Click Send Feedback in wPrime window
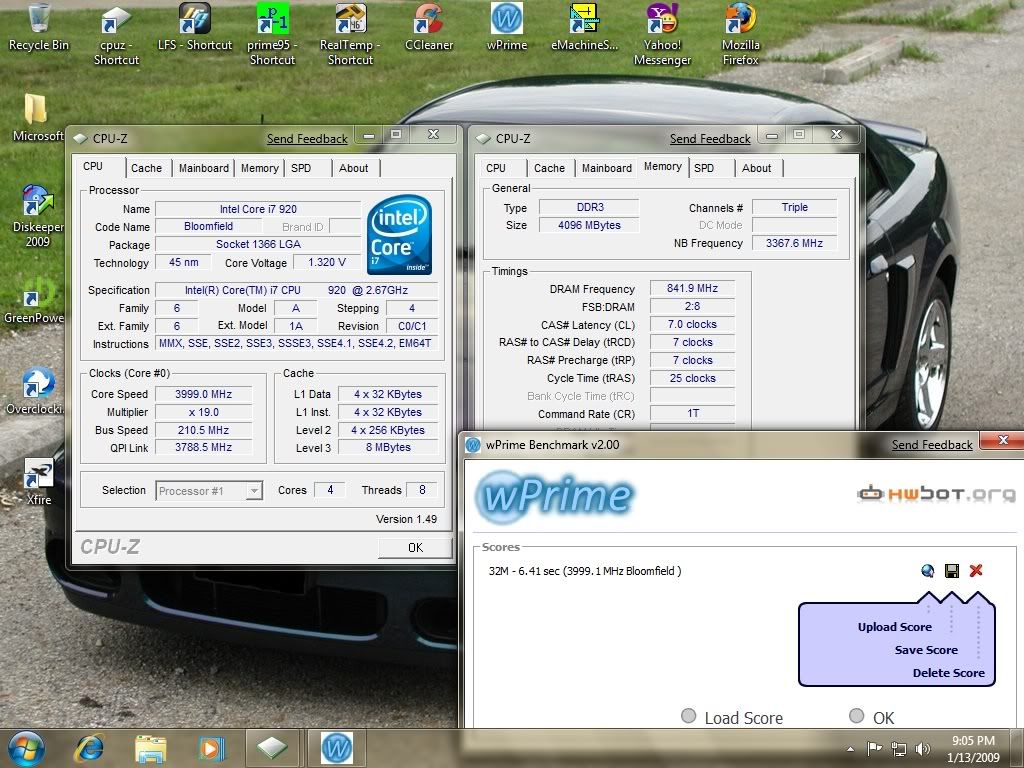This screenshot has width=1024, height=768. pos(932,445)
